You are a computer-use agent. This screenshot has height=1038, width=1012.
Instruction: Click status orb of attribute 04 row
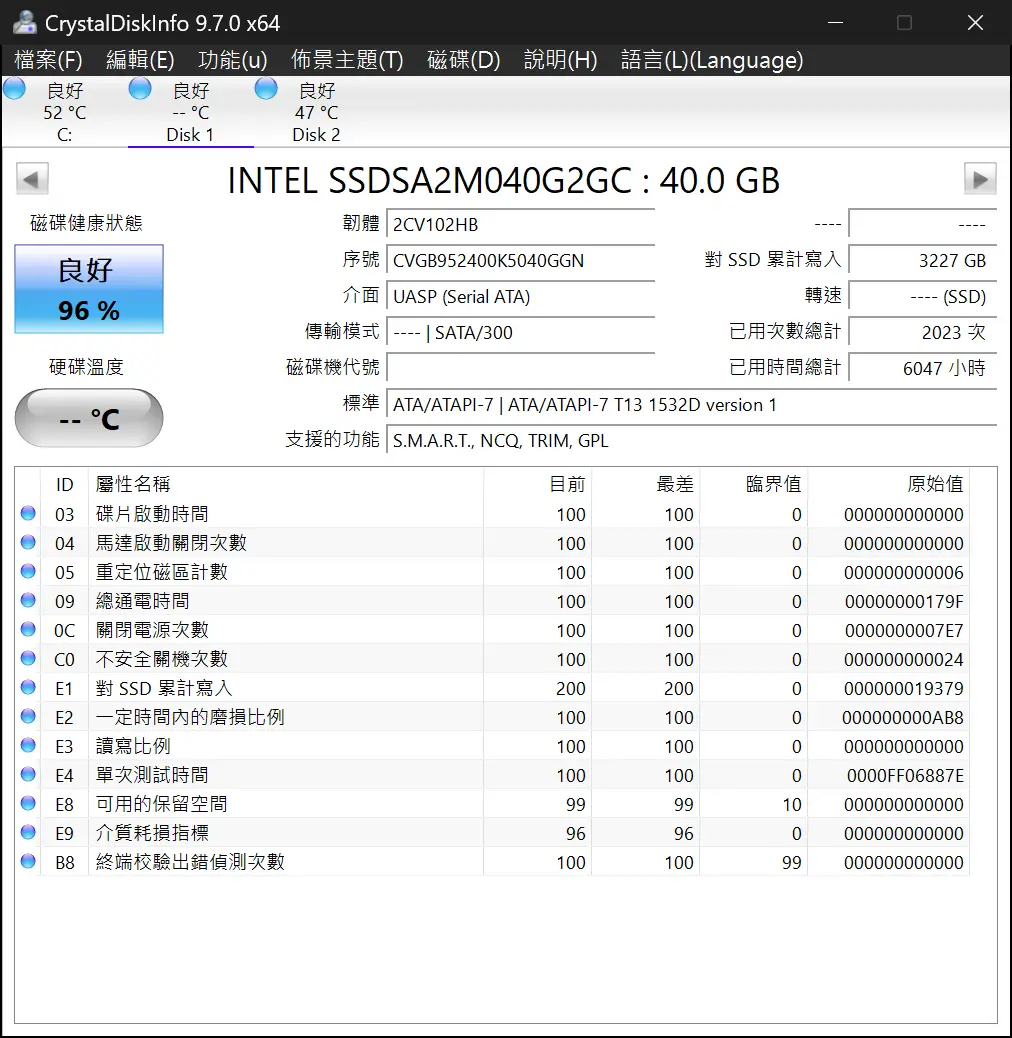28,542
